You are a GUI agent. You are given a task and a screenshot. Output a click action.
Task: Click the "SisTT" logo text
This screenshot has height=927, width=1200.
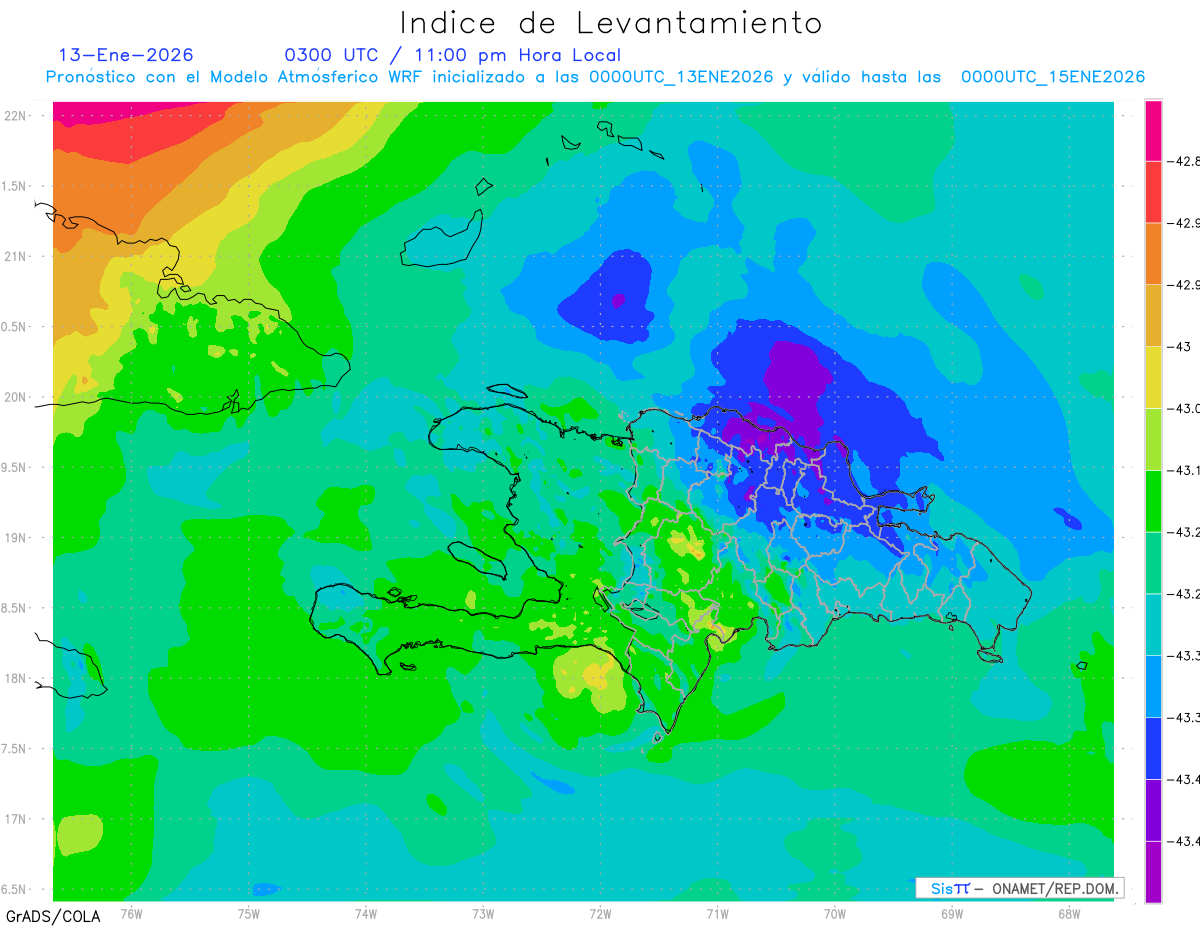coord(950,888)
